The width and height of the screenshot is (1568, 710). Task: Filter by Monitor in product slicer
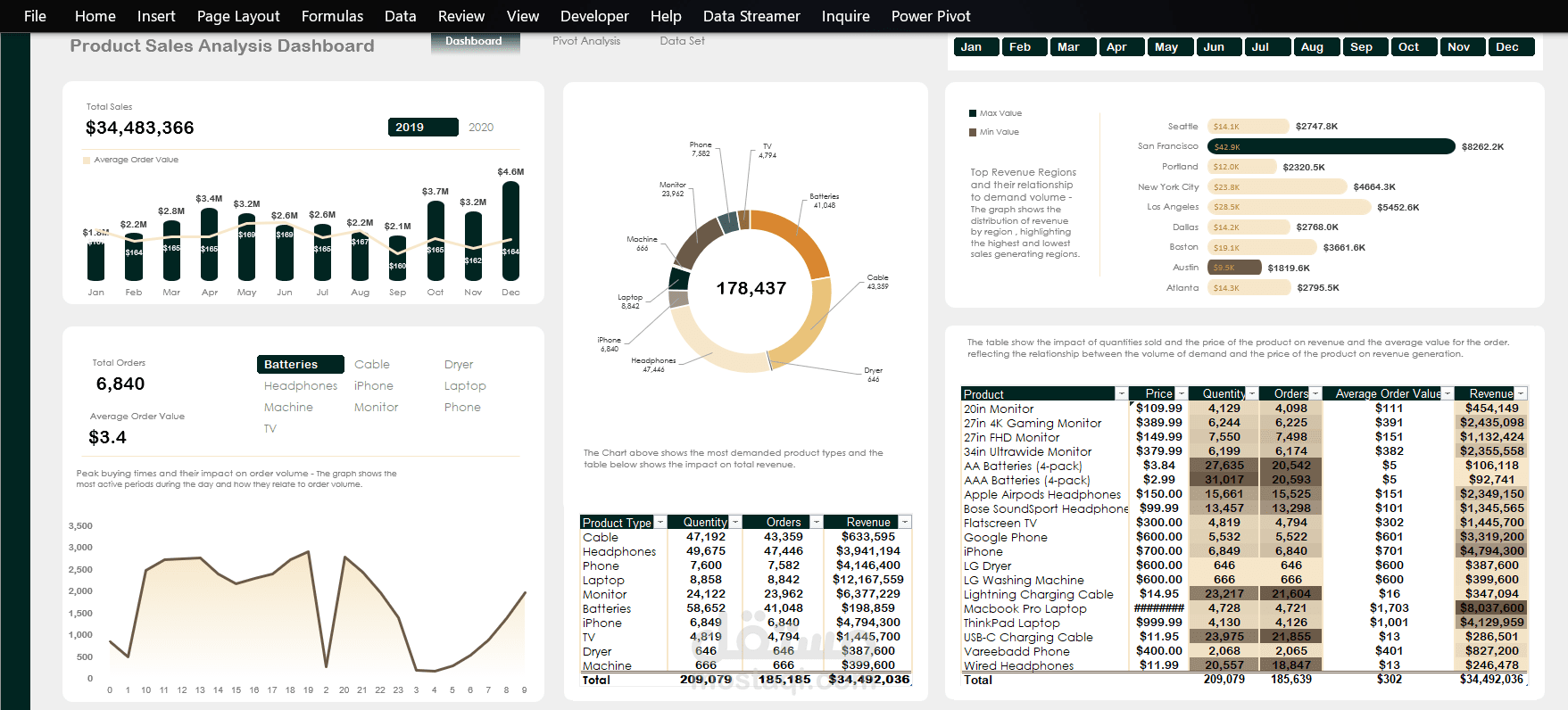(377, 408)
